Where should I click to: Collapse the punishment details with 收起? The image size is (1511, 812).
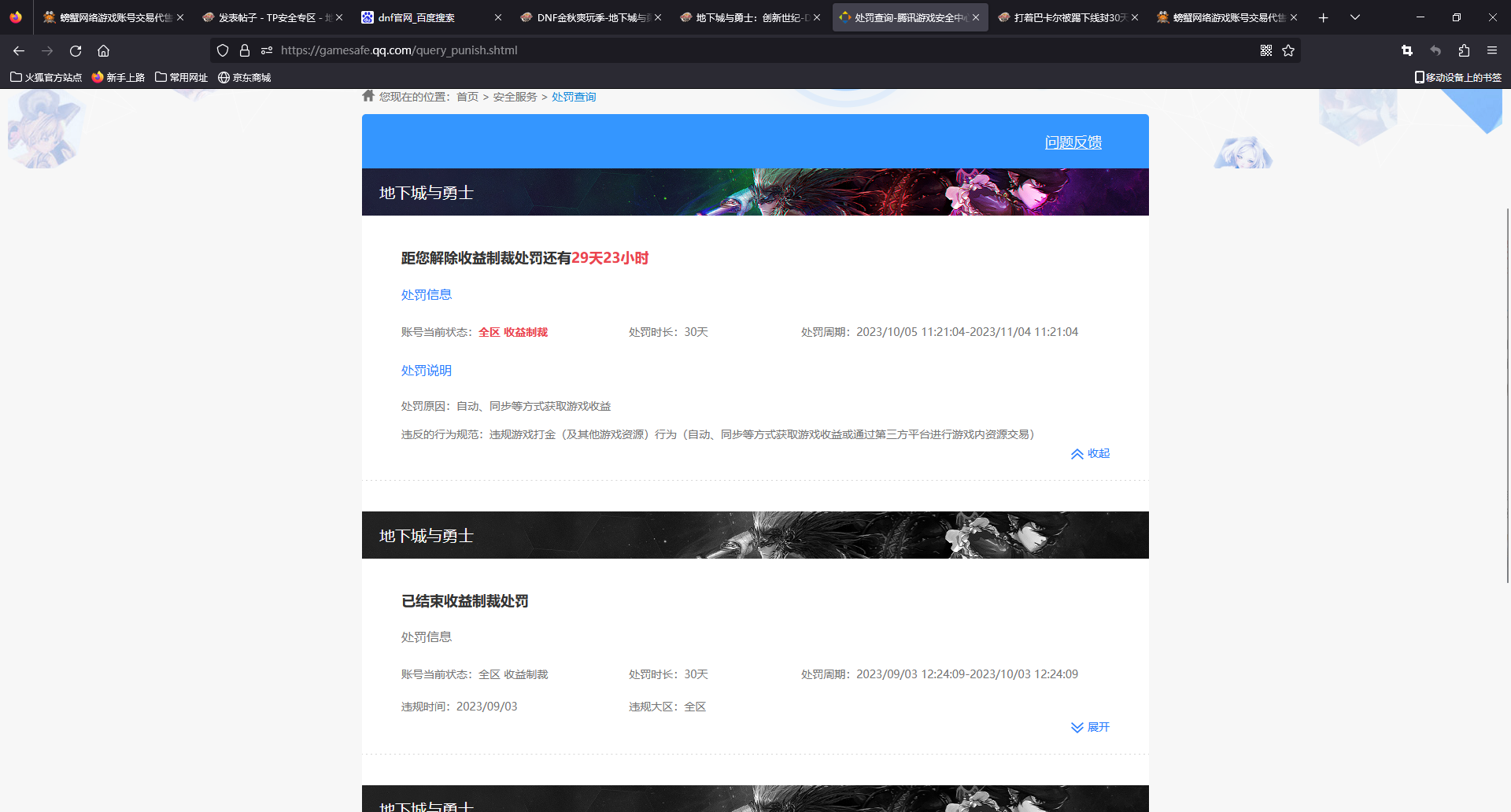(1090, 454)
